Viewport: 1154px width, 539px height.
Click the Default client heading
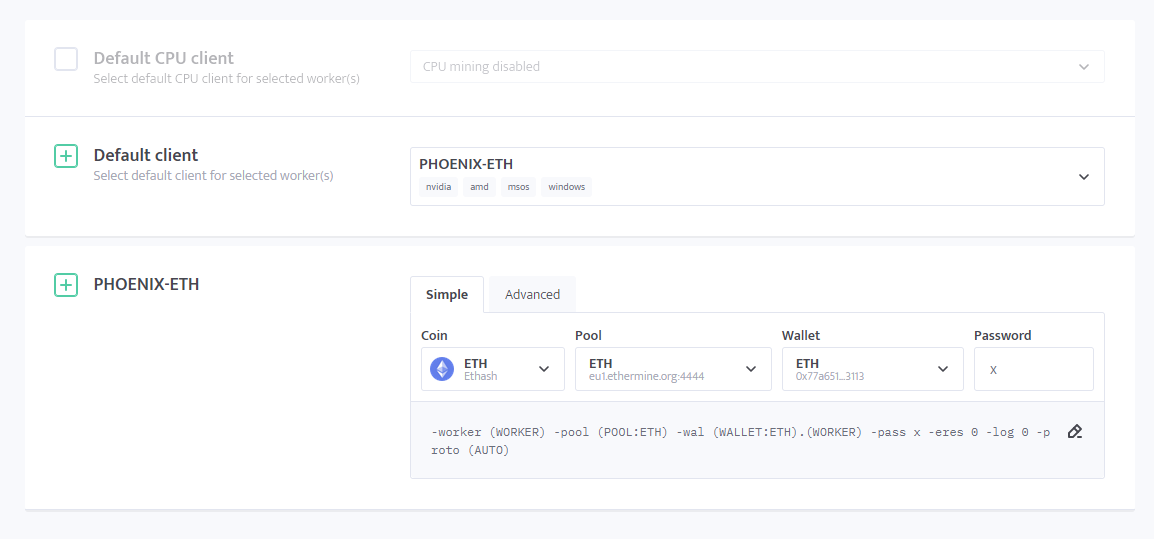tap(146, 155)
